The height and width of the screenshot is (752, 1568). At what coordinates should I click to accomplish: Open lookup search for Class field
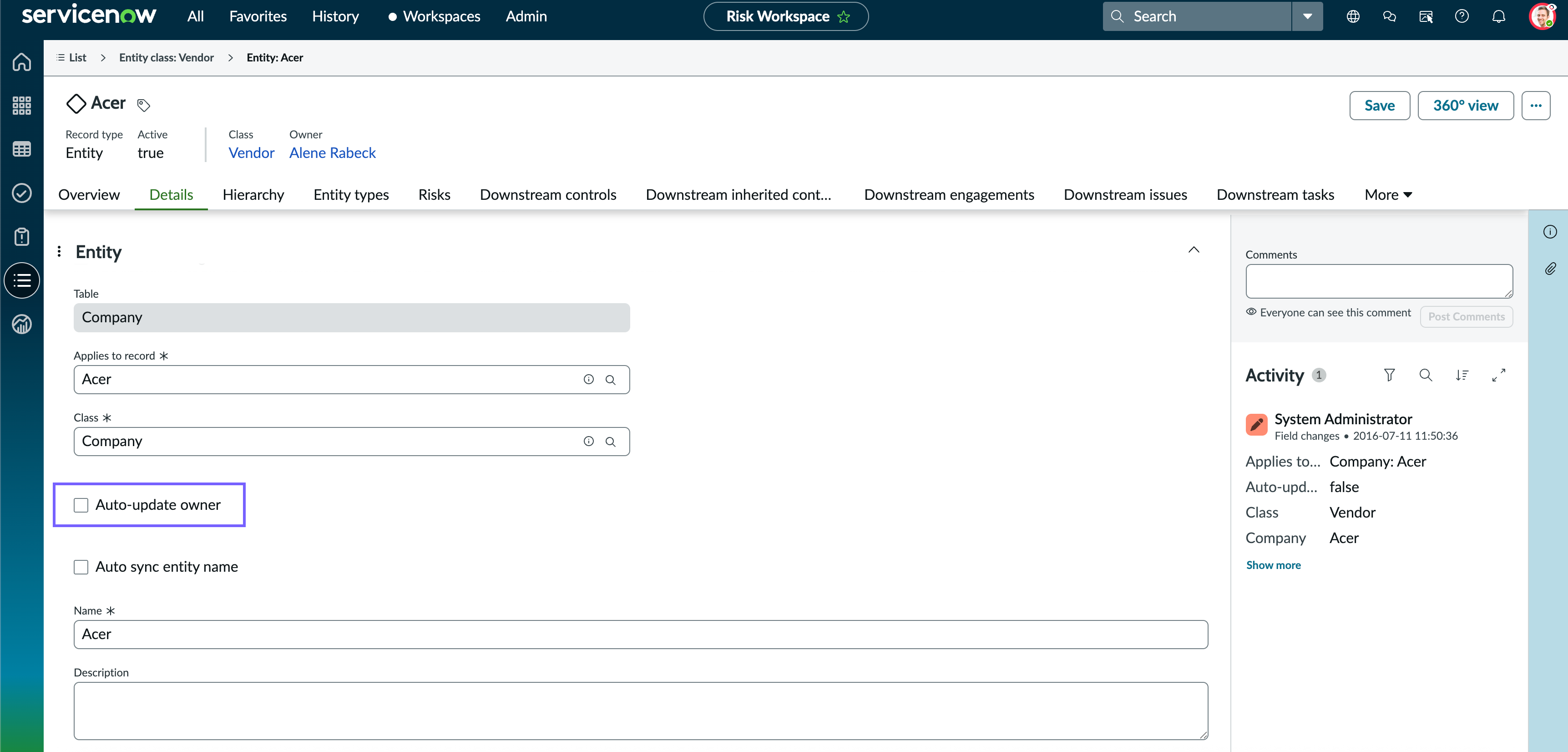tap(611, 442)
